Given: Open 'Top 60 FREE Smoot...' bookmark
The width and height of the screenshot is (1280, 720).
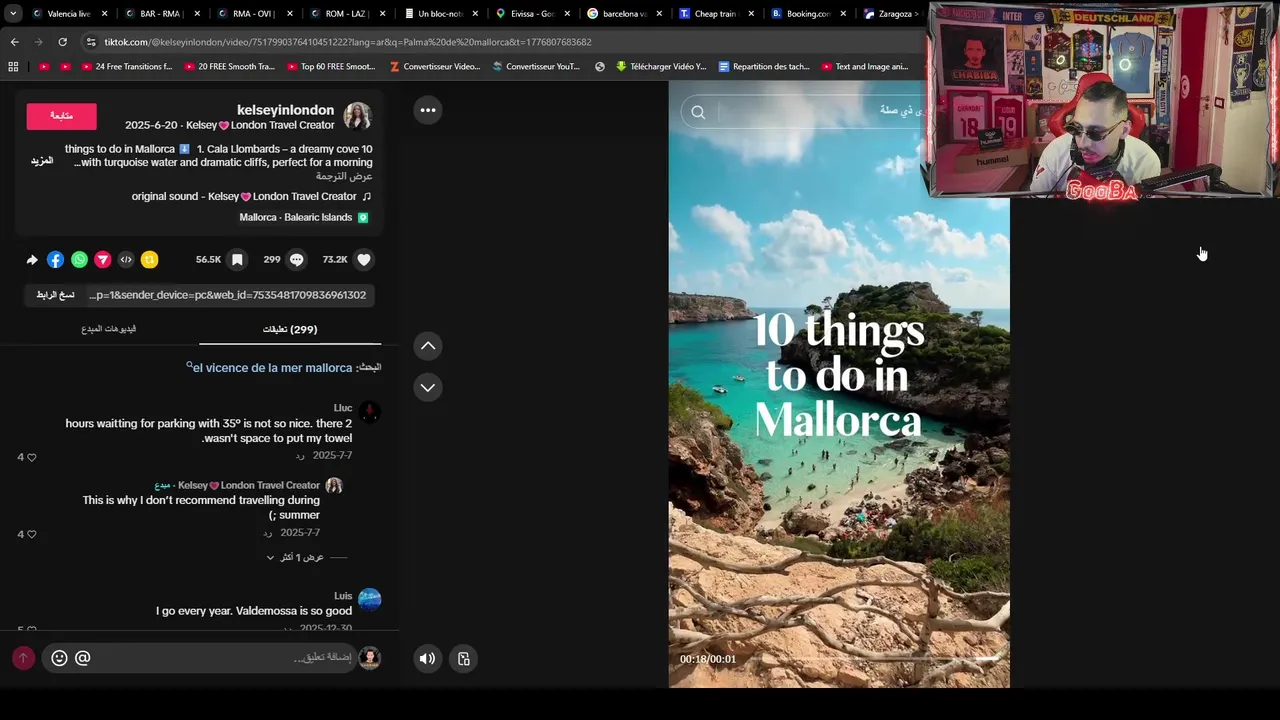Looking at the screenshot, I should click(x=330, y=67).
